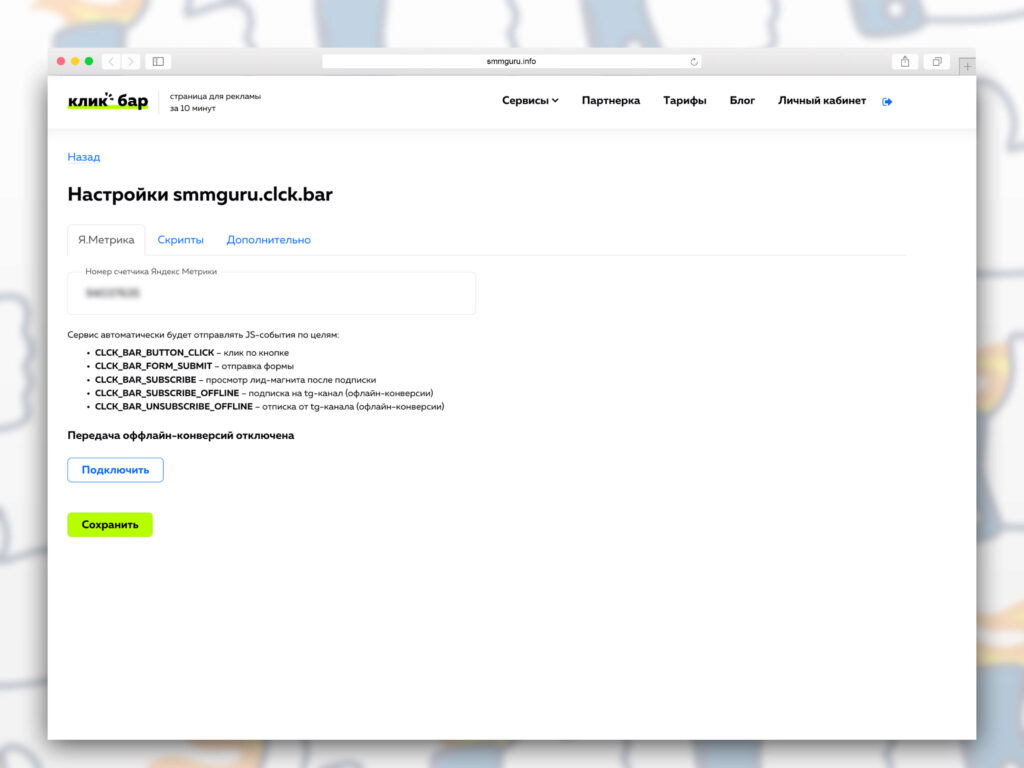This screenshot has width=1024, height=768.
Task: Switch to the Скрипты tab
Action: pyautogui.click(x=181, y=240)
